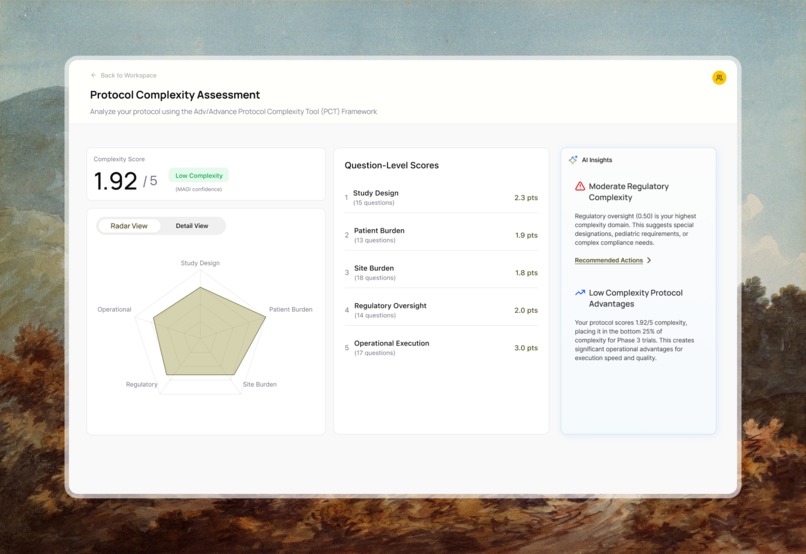This screenshot has width=806, height=554.
Task: Click the 1.9 pts value
Action: (526, 235)
